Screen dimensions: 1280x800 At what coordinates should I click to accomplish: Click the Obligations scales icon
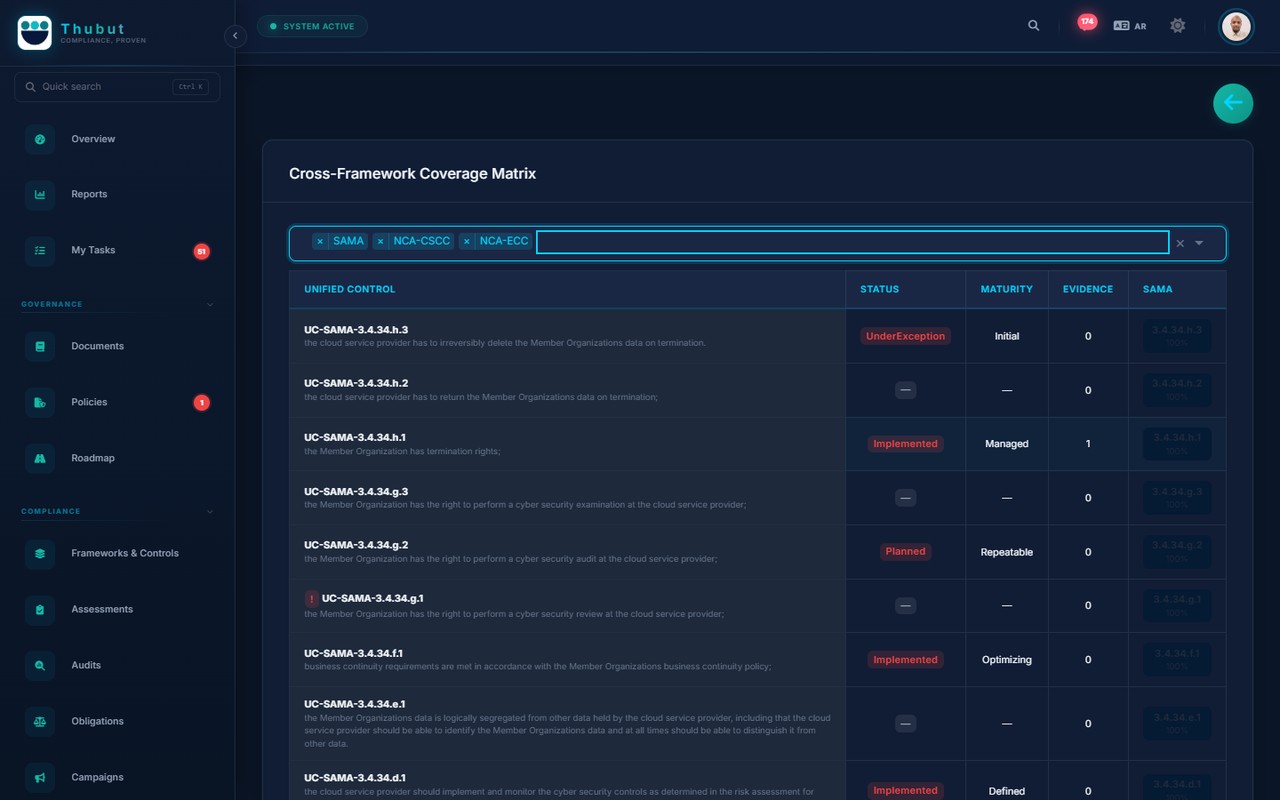40,722
